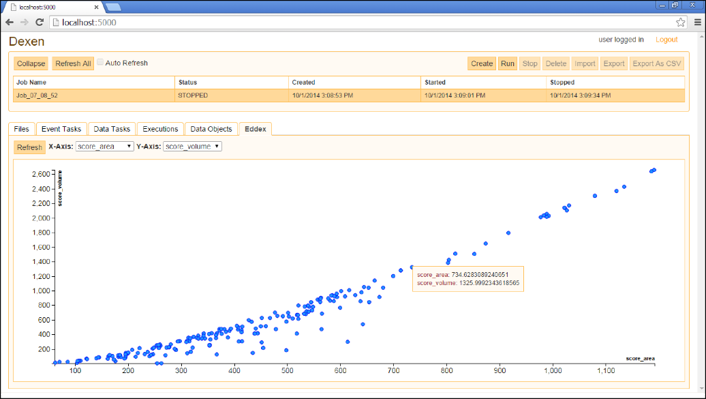This screenshot has height=399, width=706.
Task: Open a new browser tab
Action: [x=113, y=7]
